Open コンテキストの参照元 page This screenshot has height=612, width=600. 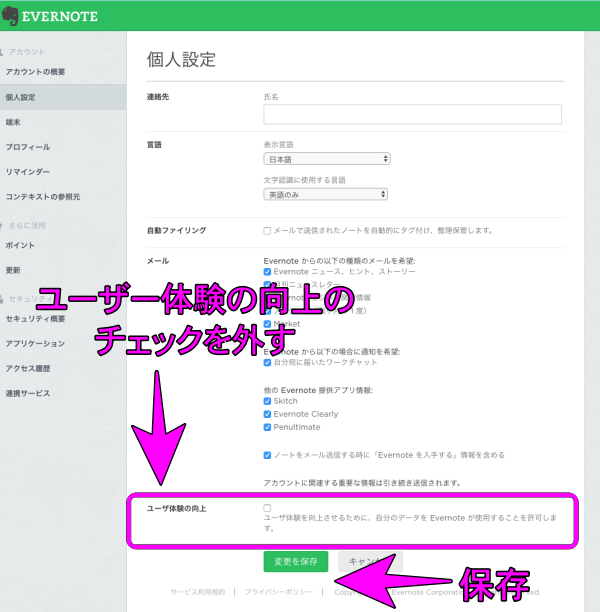pyautogui.click(x=43, y=197)
